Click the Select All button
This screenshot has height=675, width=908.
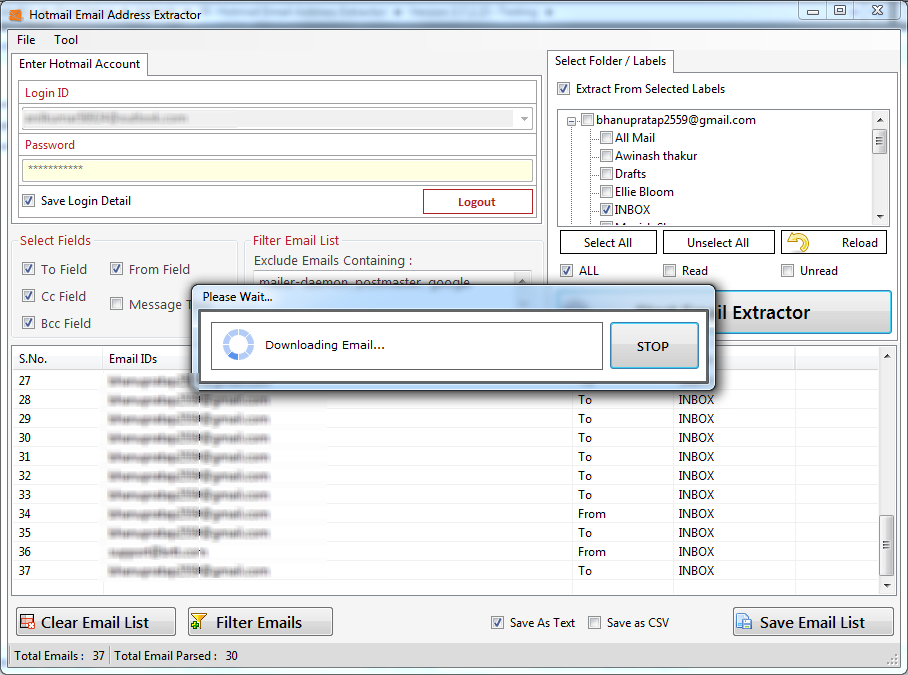click(608, 243)
